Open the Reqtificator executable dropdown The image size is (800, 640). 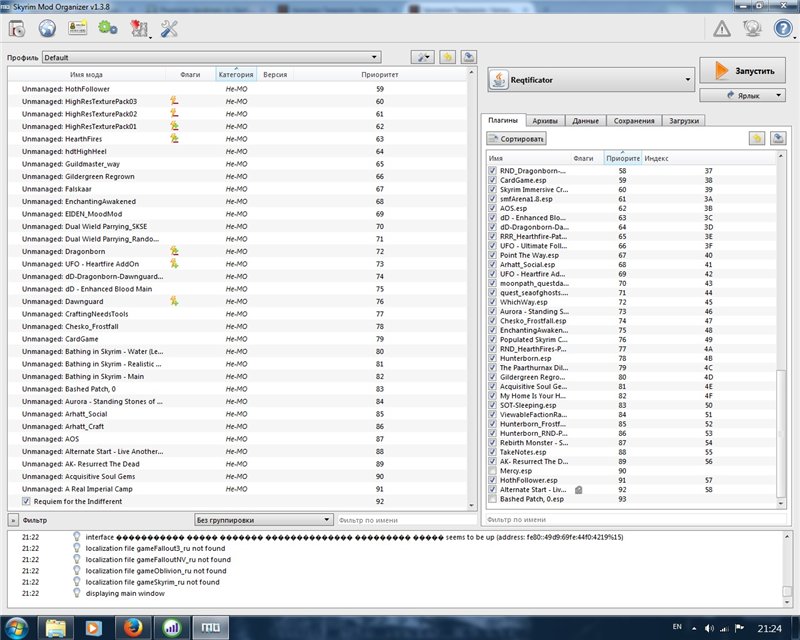click(x=591, y=80)
